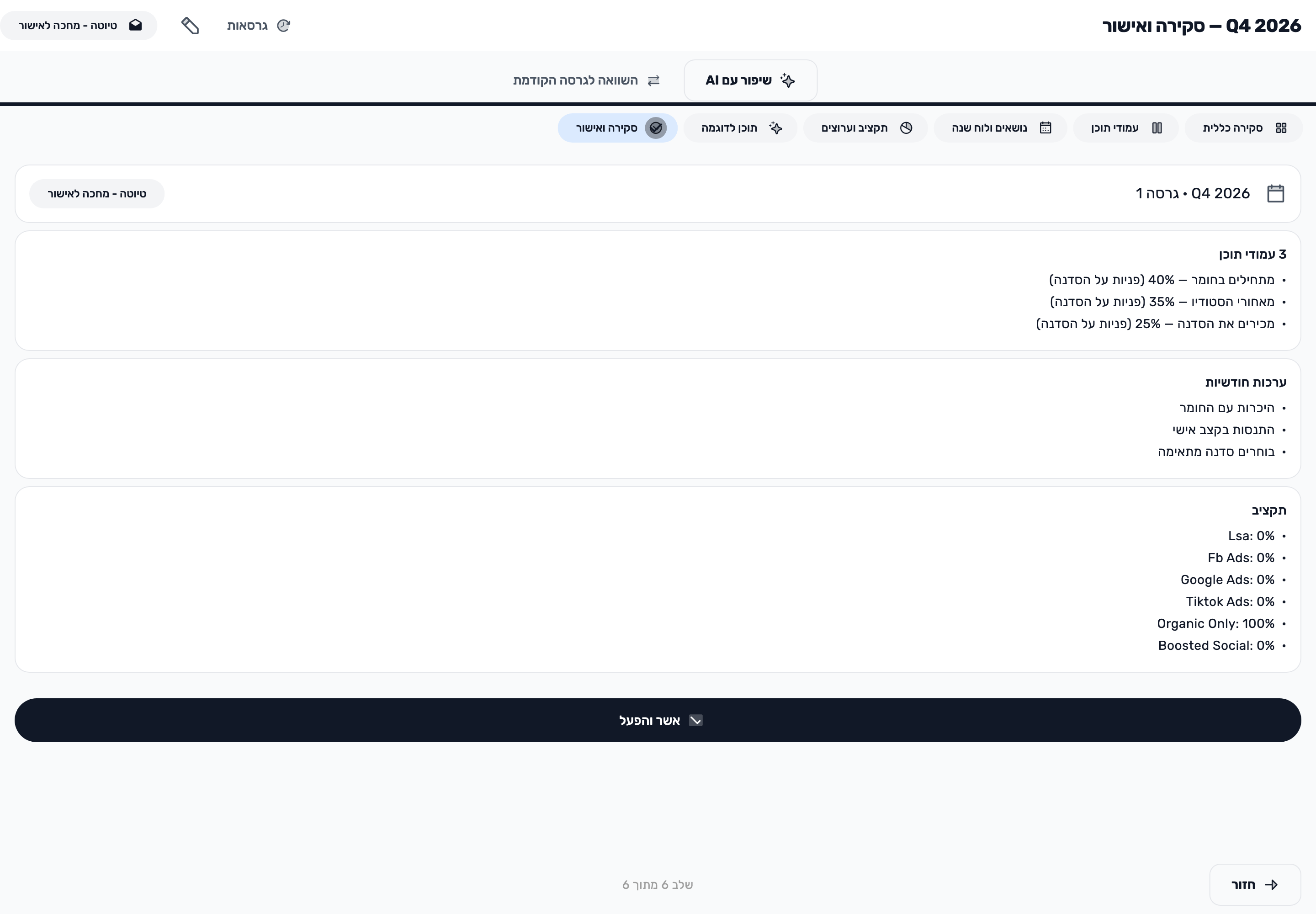
Task: Click the grid icon of סקירה כללית
Action: [1281, 128]
